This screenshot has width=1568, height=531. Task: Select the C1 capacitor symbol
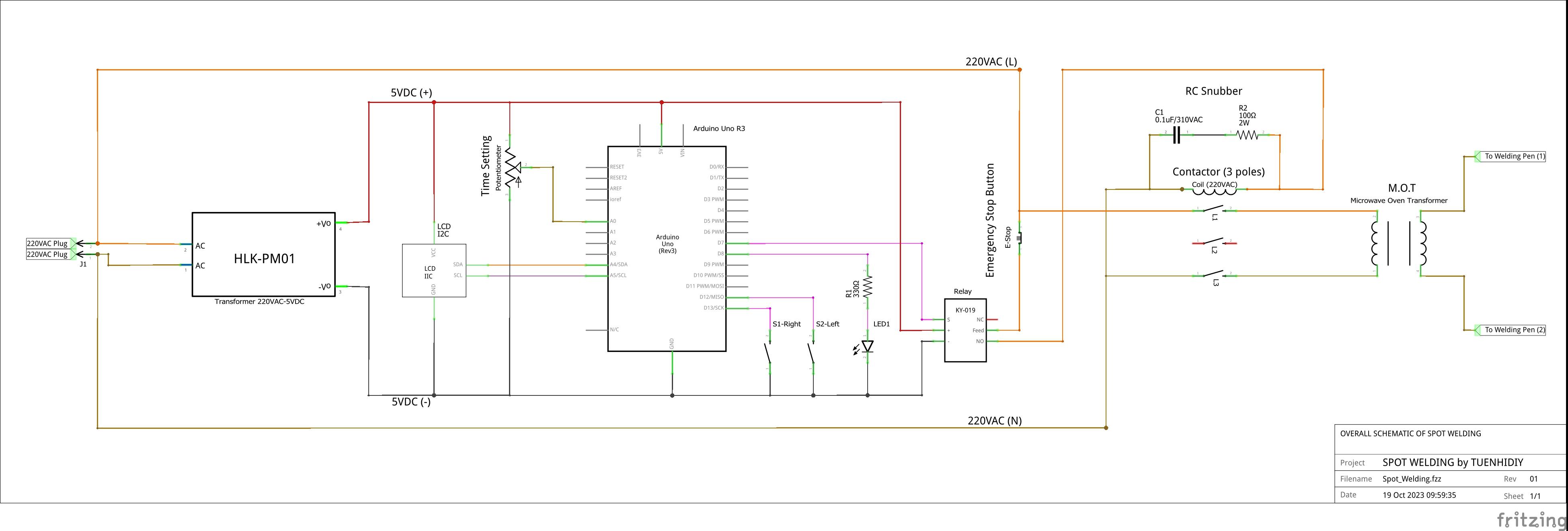[1177, 135]
